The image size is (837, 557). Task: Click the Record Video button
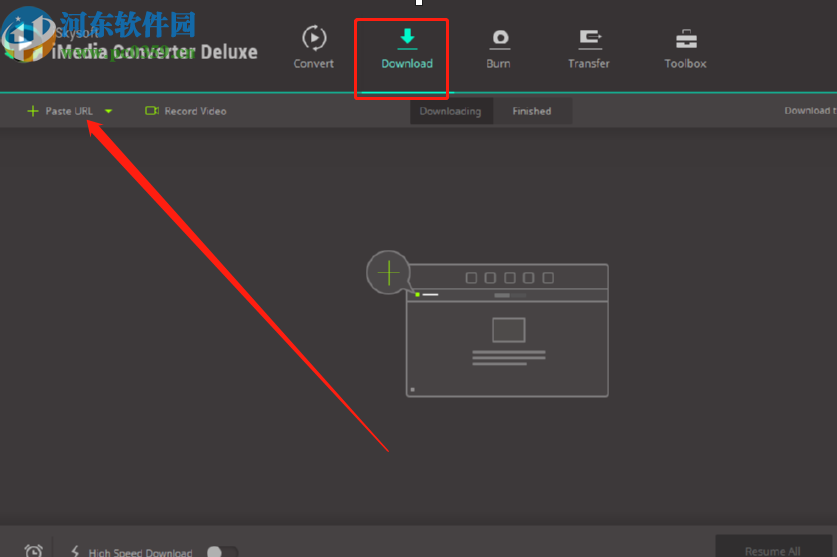point(186,111)
